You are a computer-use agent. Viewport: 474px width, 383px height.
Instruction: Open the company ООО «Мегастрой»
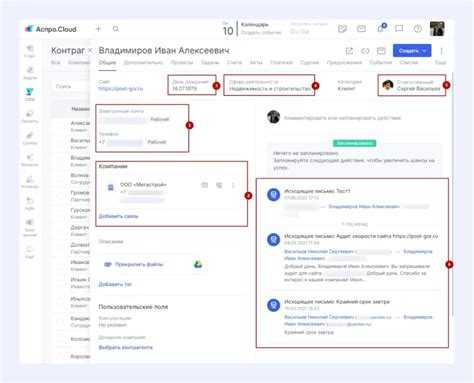point(143,184)
